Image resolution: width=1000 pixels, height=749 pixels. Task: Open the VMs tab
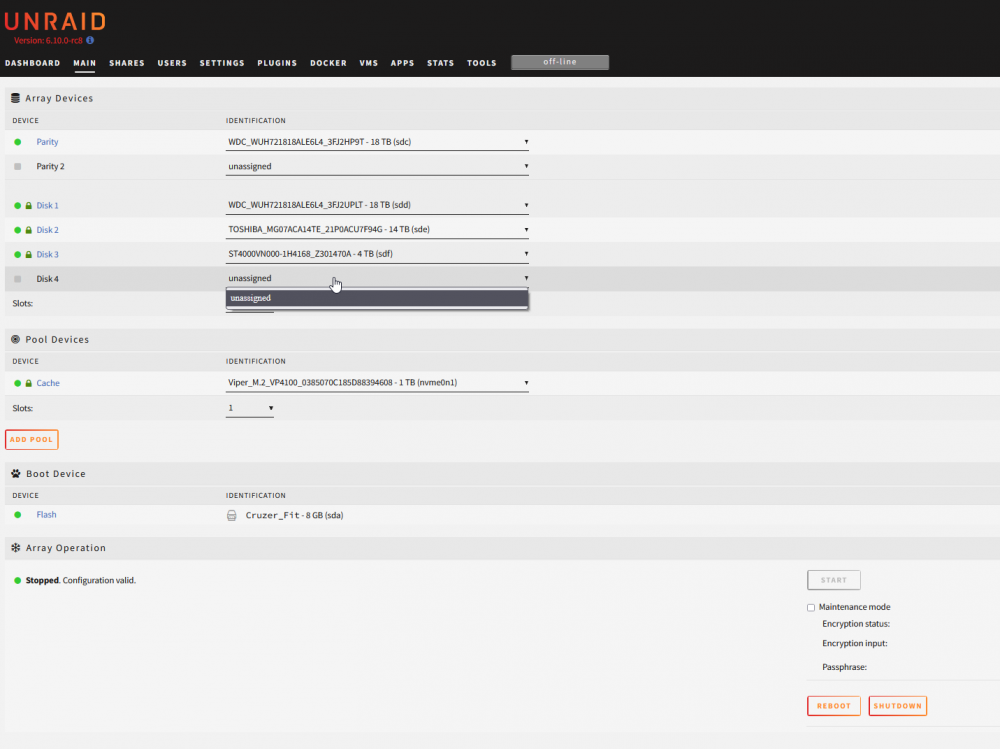(369, 63)
